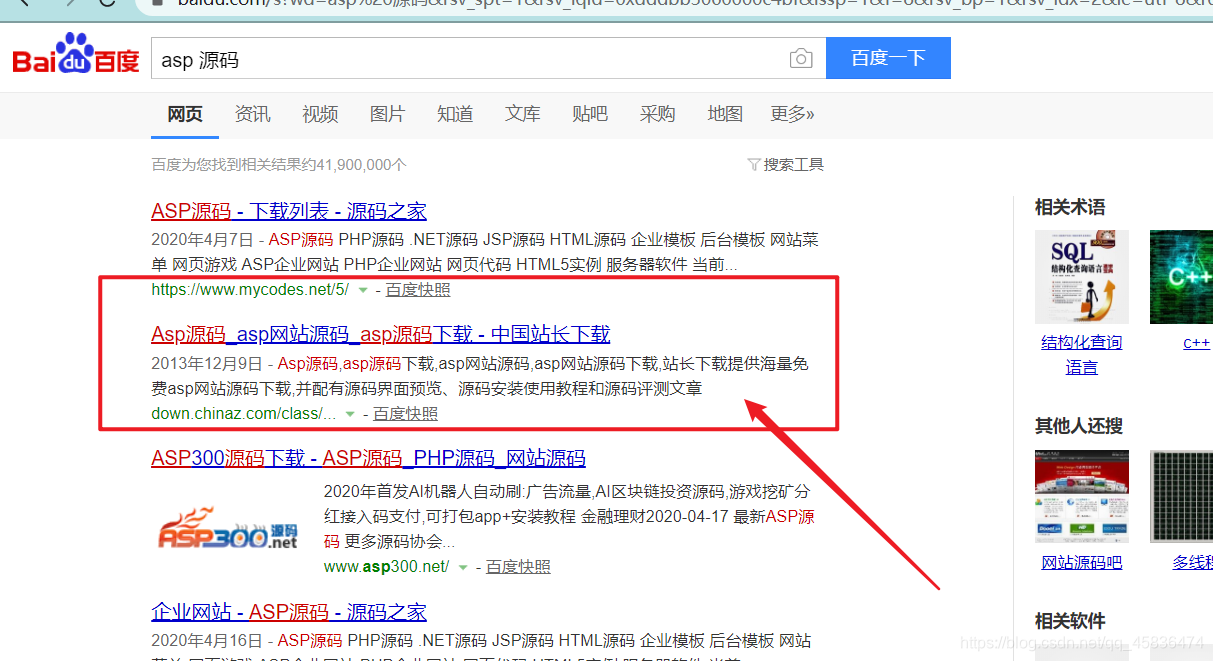1213x661 pixels.
Task: Click the down.chinaz.com/class/ URL
Action: coord(243,413)
